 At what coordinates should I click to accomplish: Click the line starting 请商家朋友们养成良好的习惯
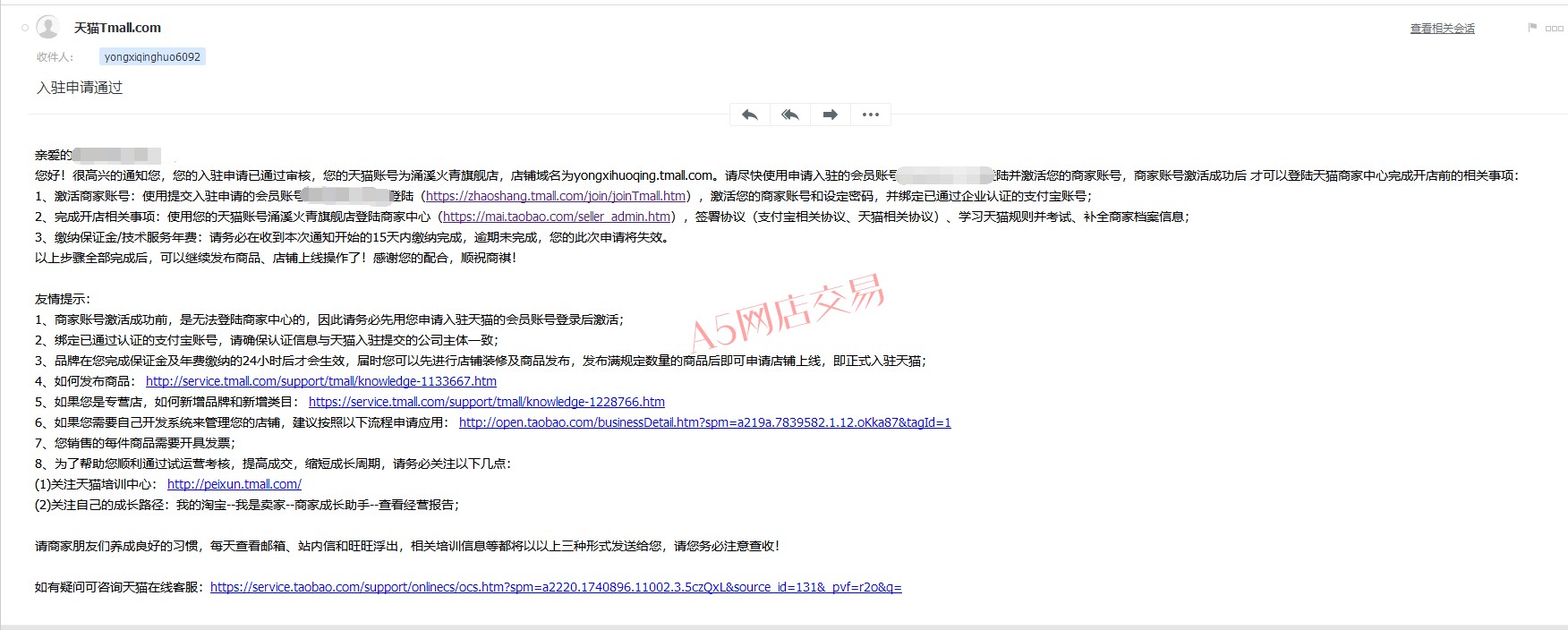pyautogui.click(x=407, y=546)
